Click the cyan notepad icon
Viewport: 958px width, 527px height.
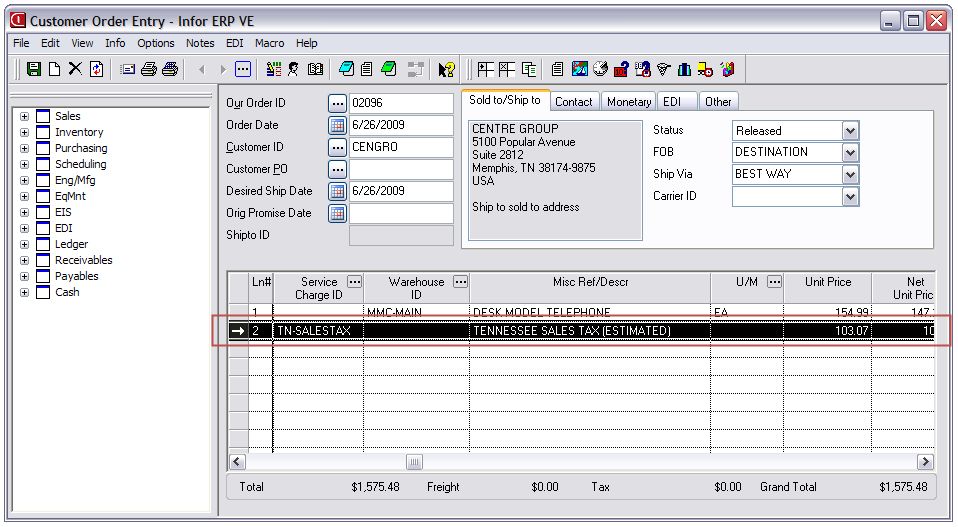click(346, 69)
